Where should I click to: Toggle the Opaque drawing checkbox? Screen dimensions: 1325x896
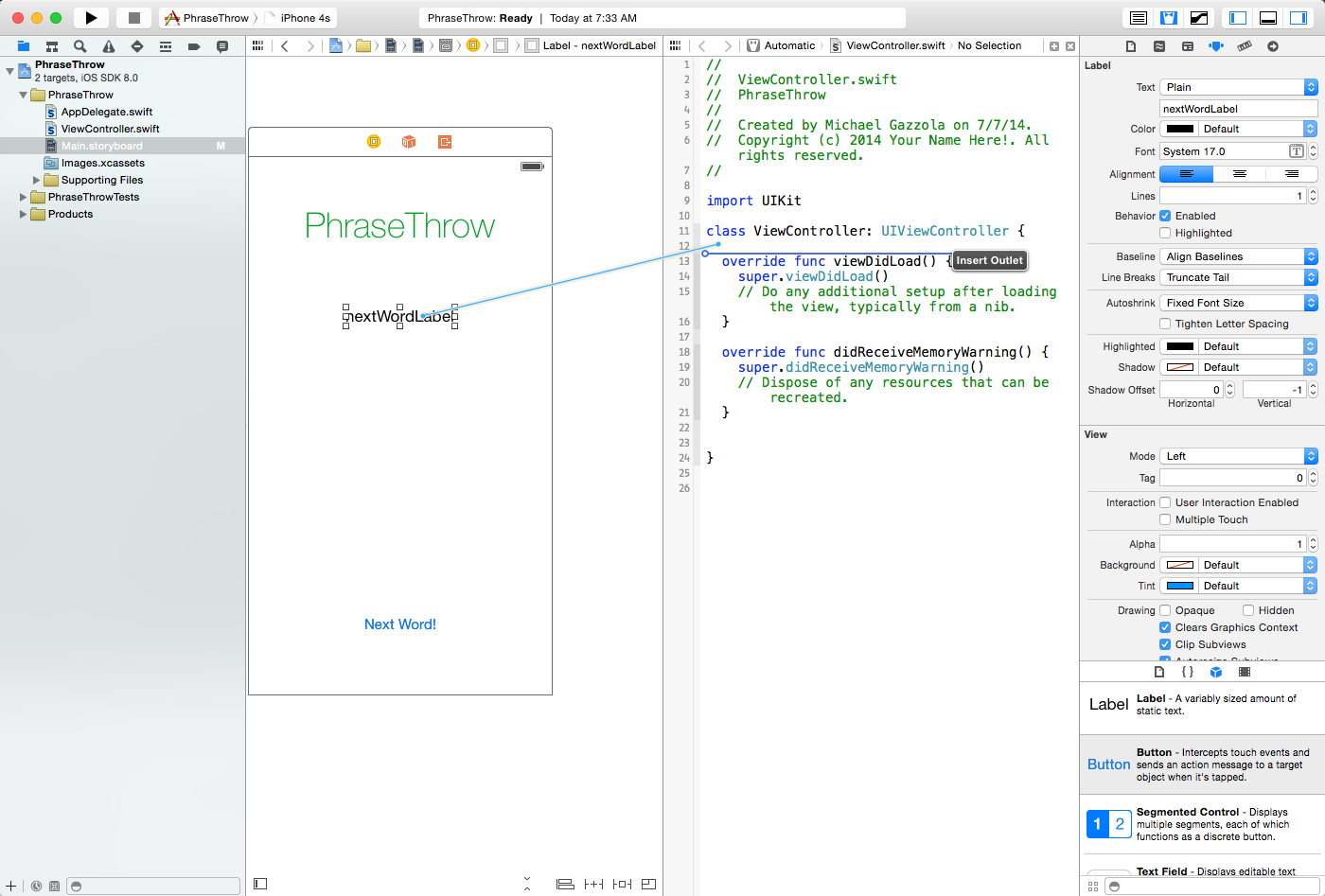click(1165, 610)
